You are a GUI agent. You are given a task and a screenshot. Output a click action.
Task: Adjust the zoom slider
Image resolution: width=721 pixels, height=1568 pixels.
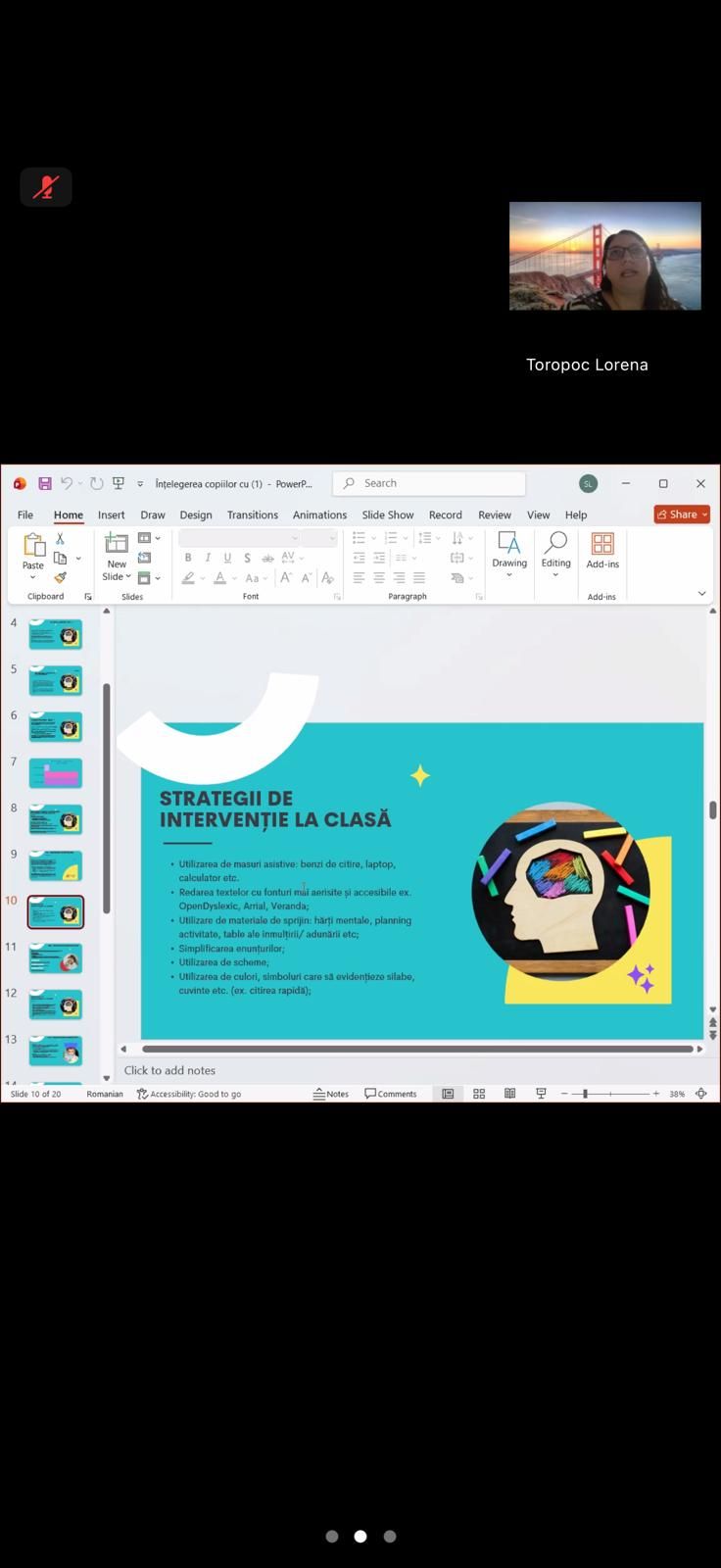click(x=585, y=1094)
